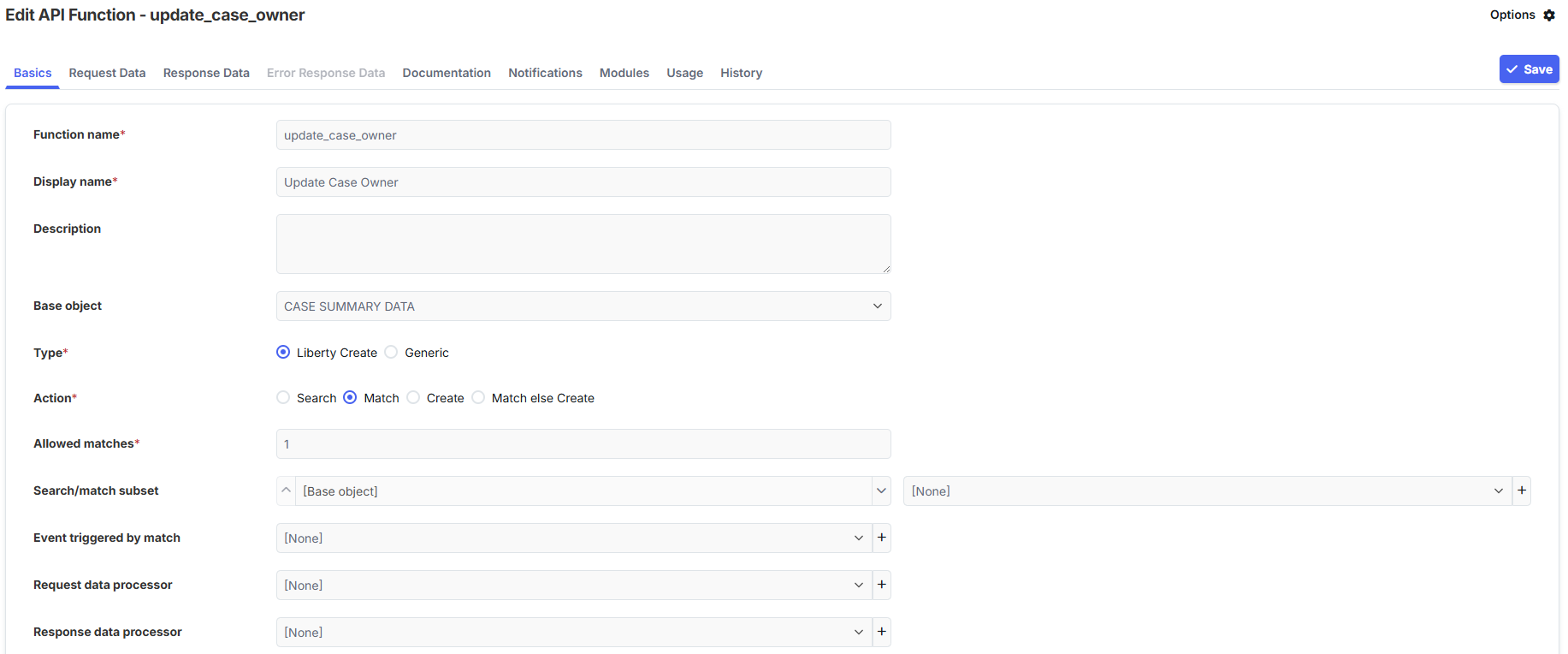This screenshot has height=654, width=1568.
Task: Select Generic type
Action: coord(391,352)
